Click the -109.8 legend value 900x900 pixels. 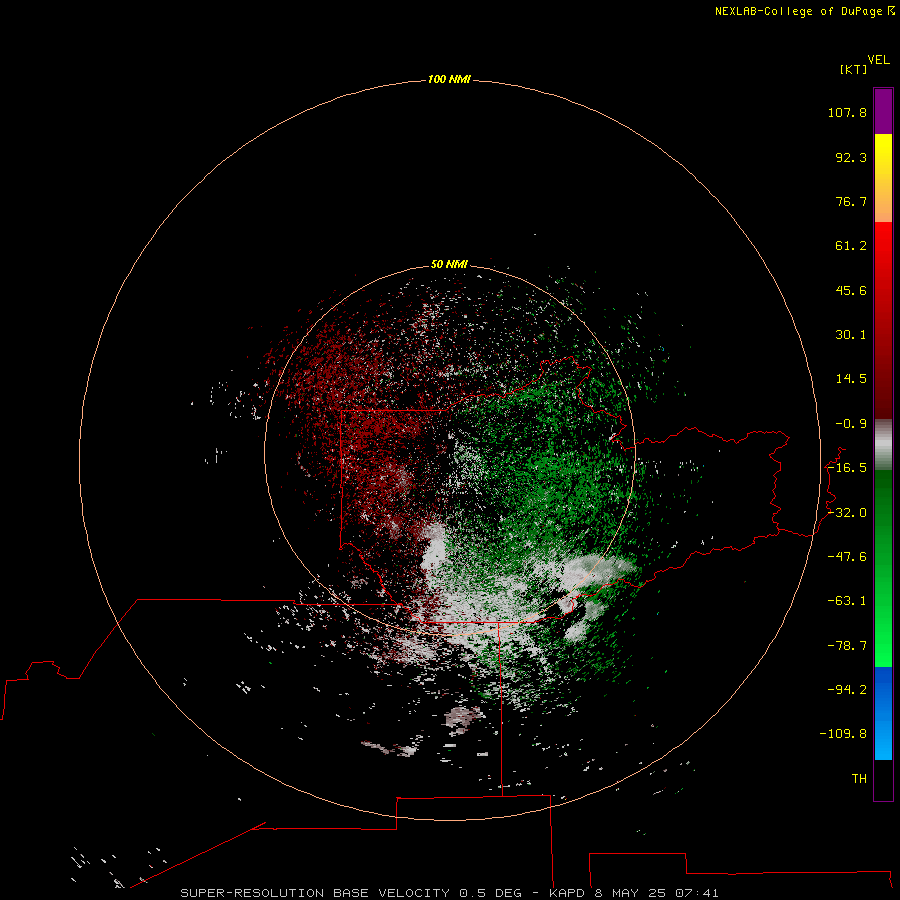[x=843, y=734]
